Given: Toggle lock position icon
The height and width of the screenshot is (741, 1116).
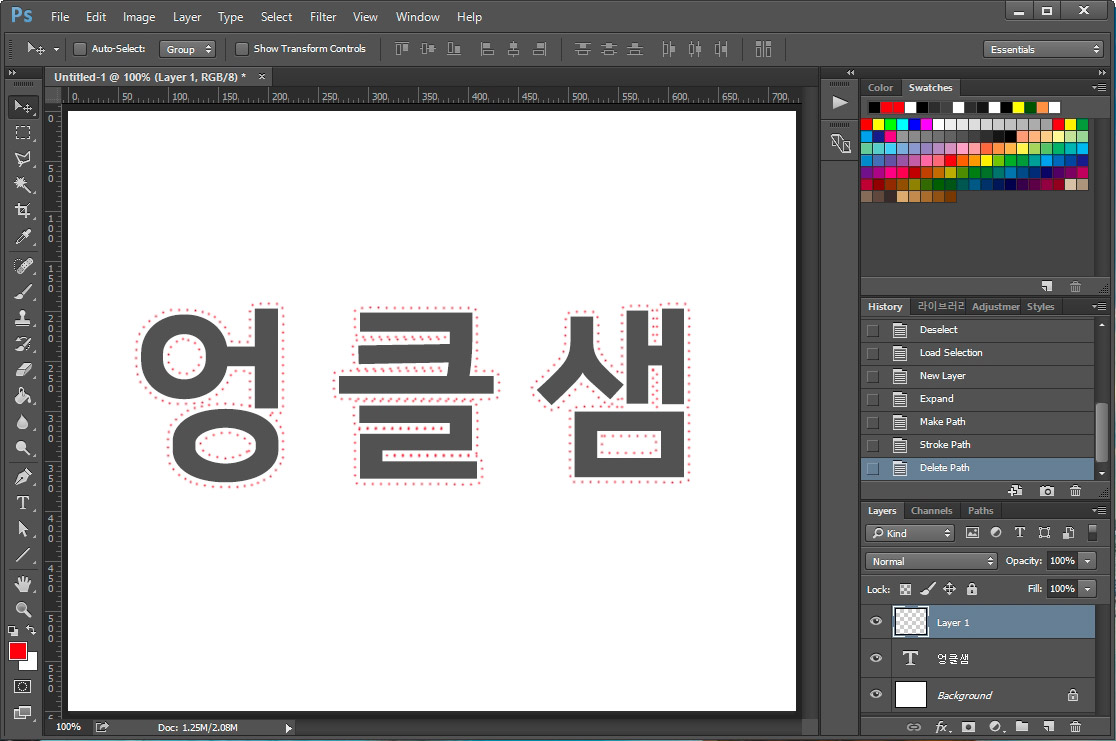Looking at the screenshot, I should (949, 589).
